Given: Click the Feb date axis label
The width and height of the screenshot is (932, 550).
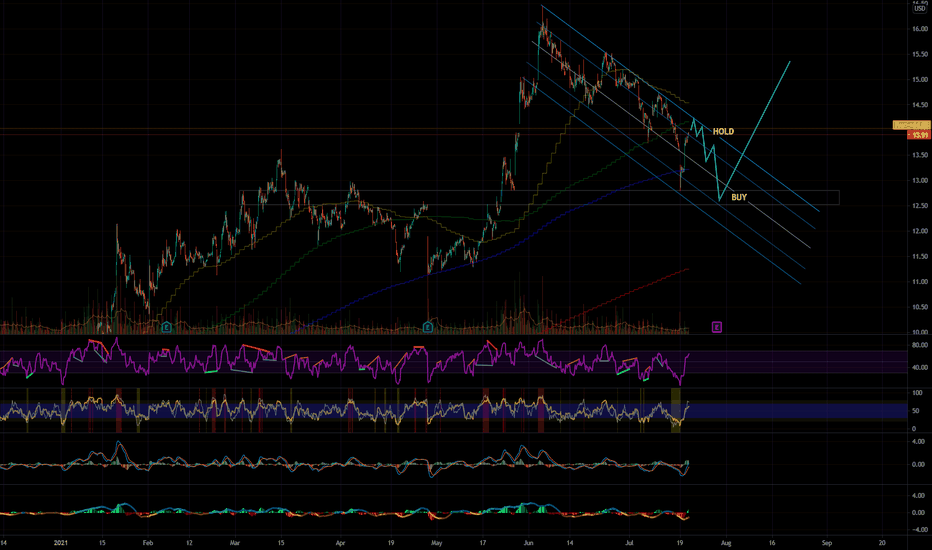Looking at the screenshot, I should click(148, 542).
